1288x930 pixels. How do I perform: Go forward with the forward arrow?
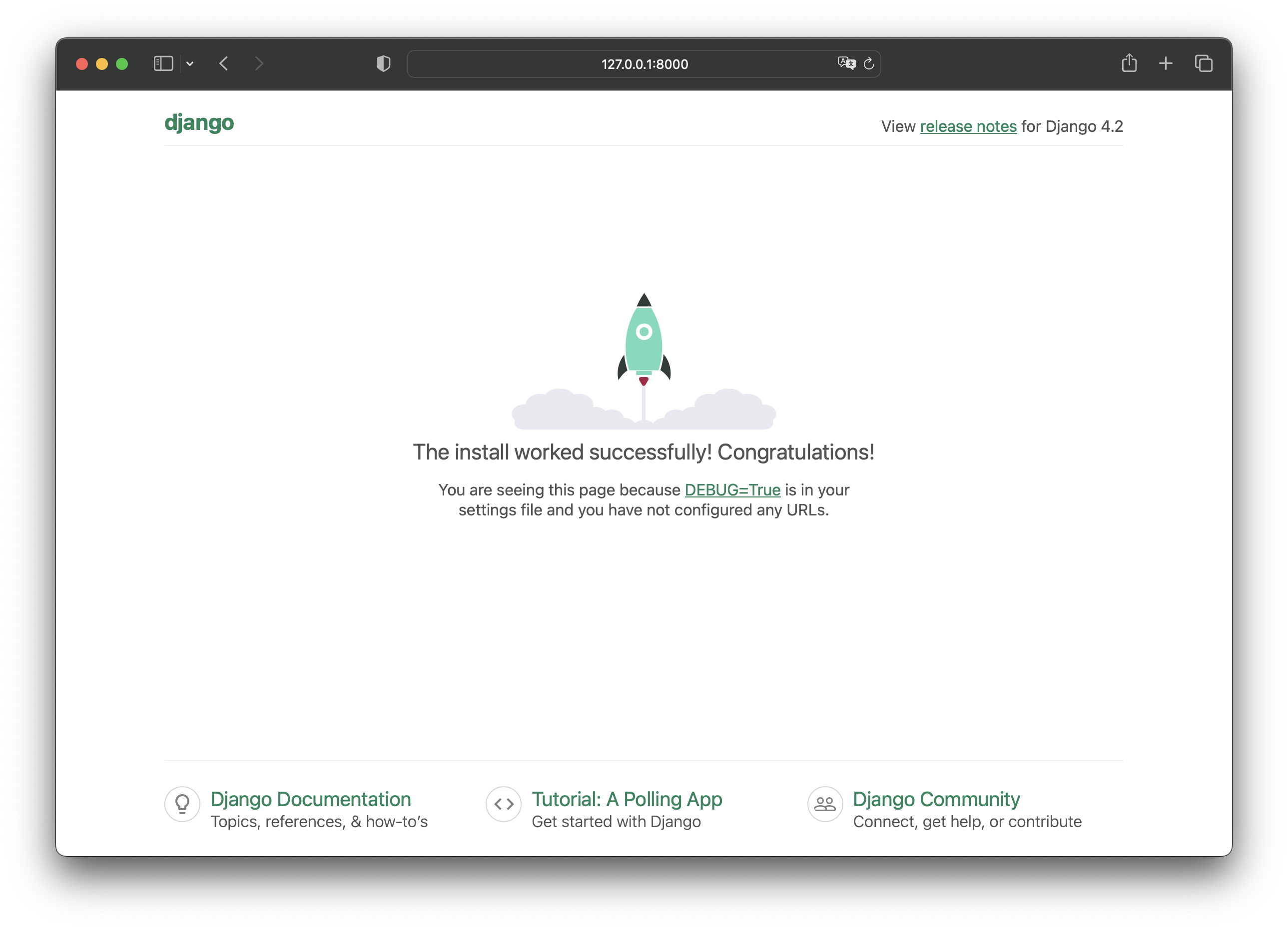259,63
